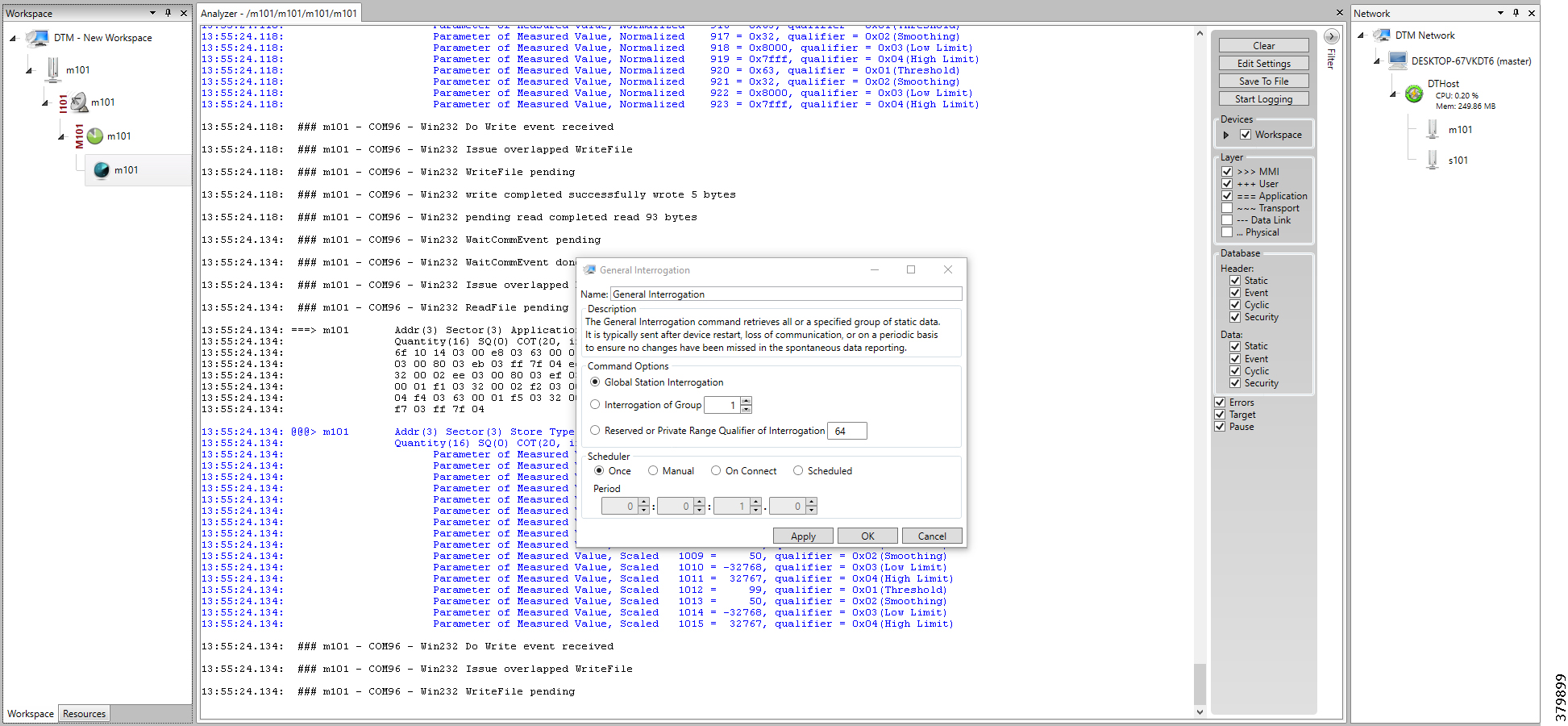Pin the Workspace panel

168,13
